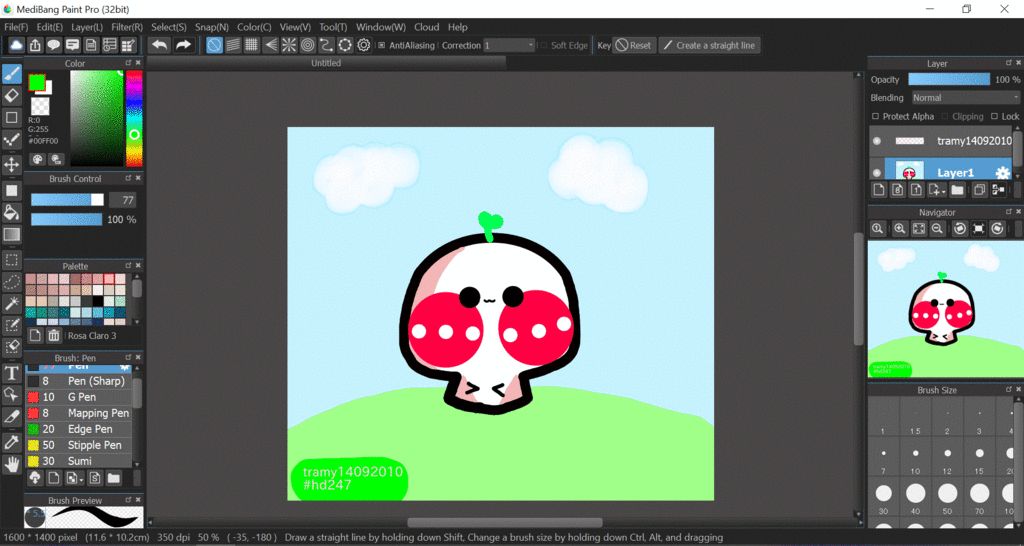Enable the parallel lines snap guide

233,45
